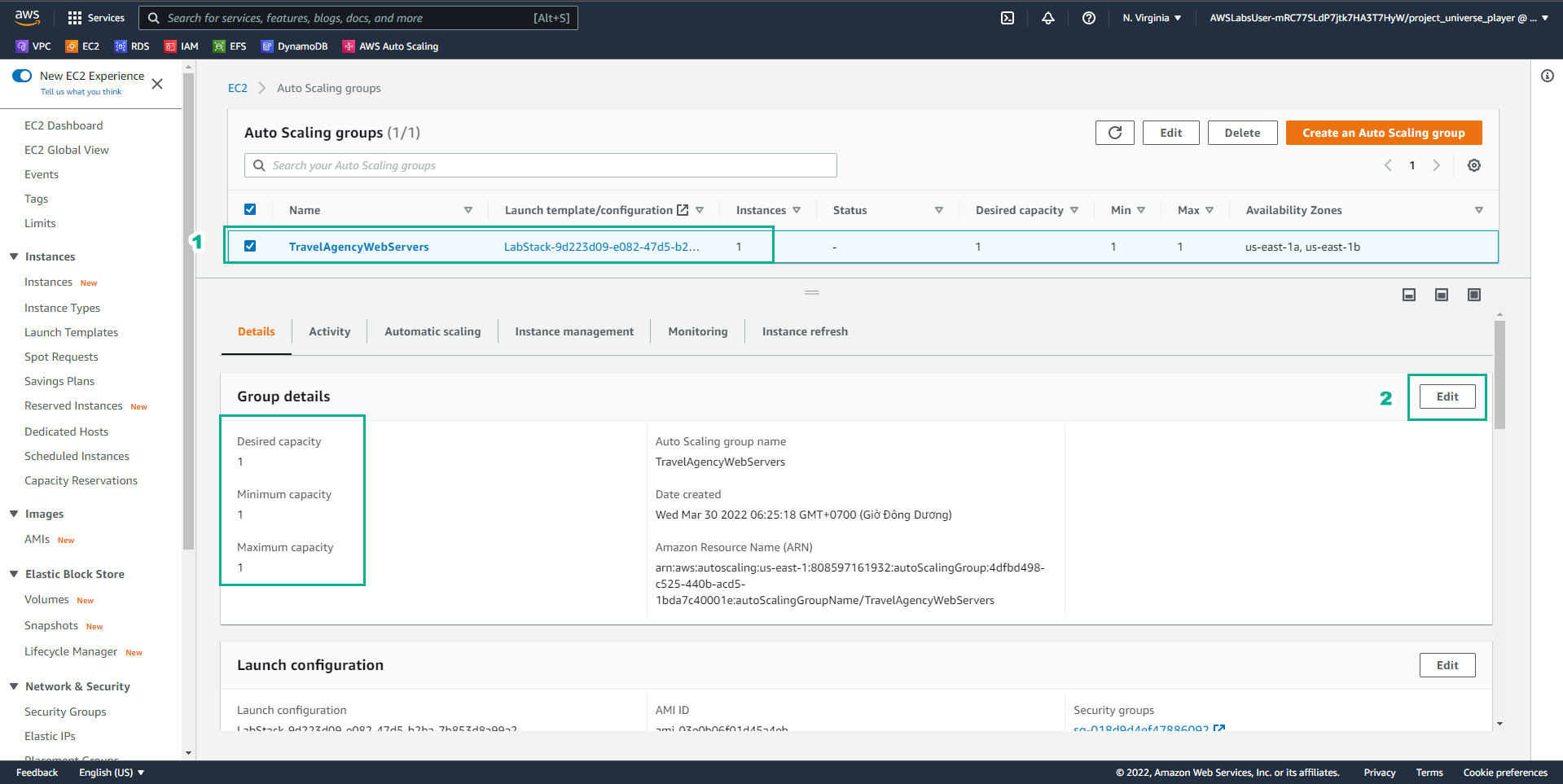Sort by the Name column arrow
The width and height of the screenshot is (1563, 784).
[x=468, y=210]
